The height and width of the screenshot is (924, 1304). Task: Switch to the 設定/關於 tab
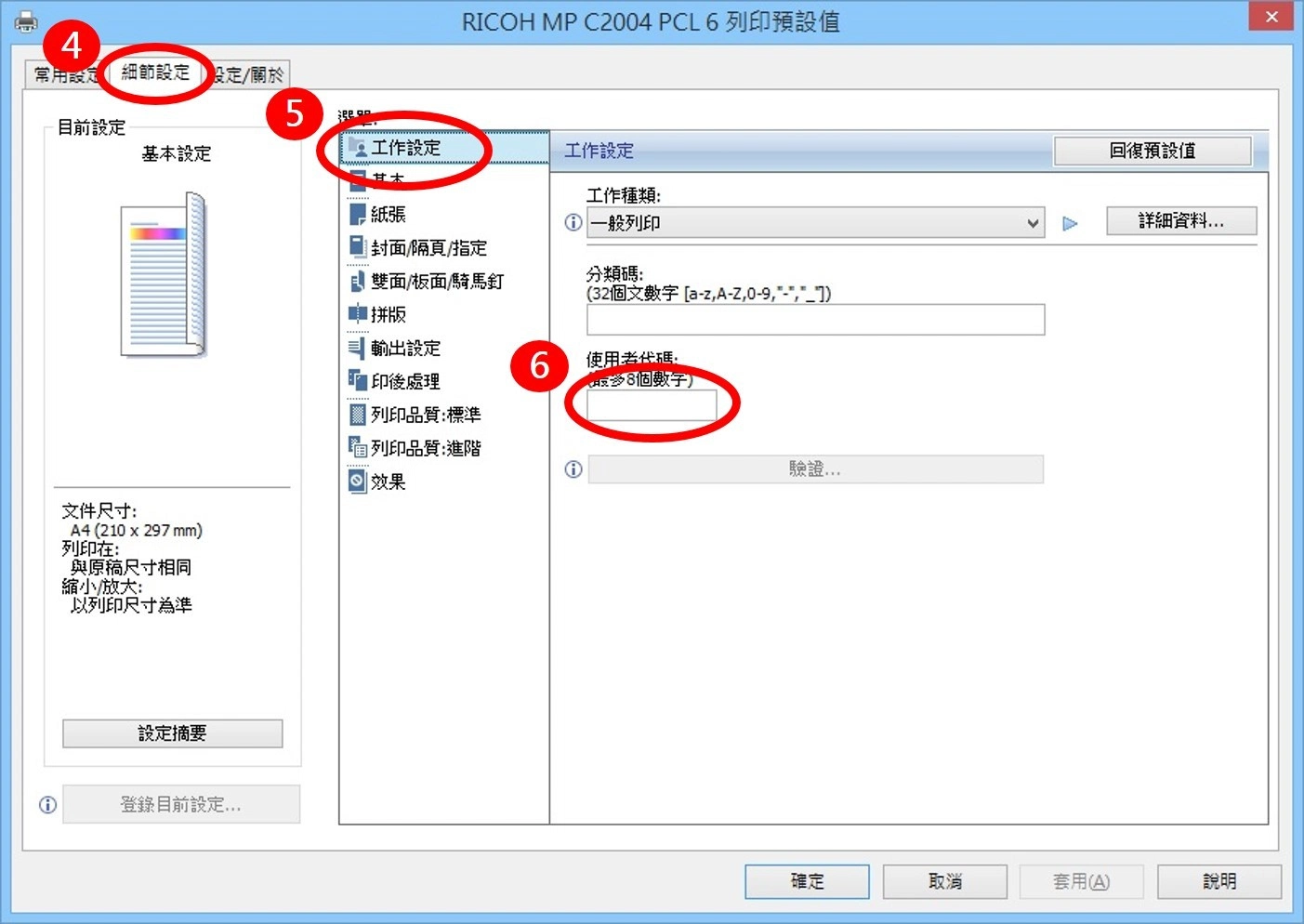point(249,74)
